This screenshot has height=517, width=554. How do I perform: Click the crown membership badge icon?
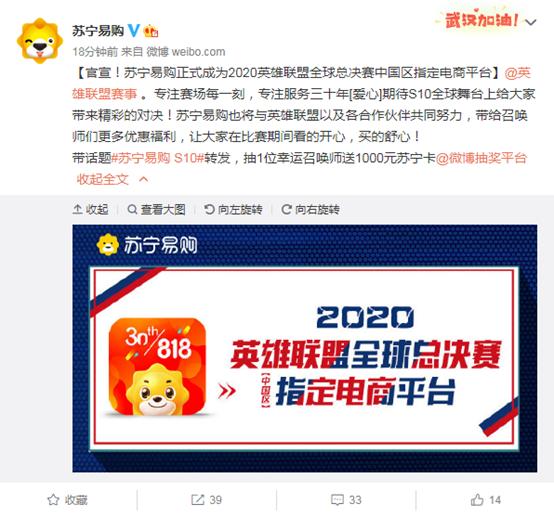point(151,31)
